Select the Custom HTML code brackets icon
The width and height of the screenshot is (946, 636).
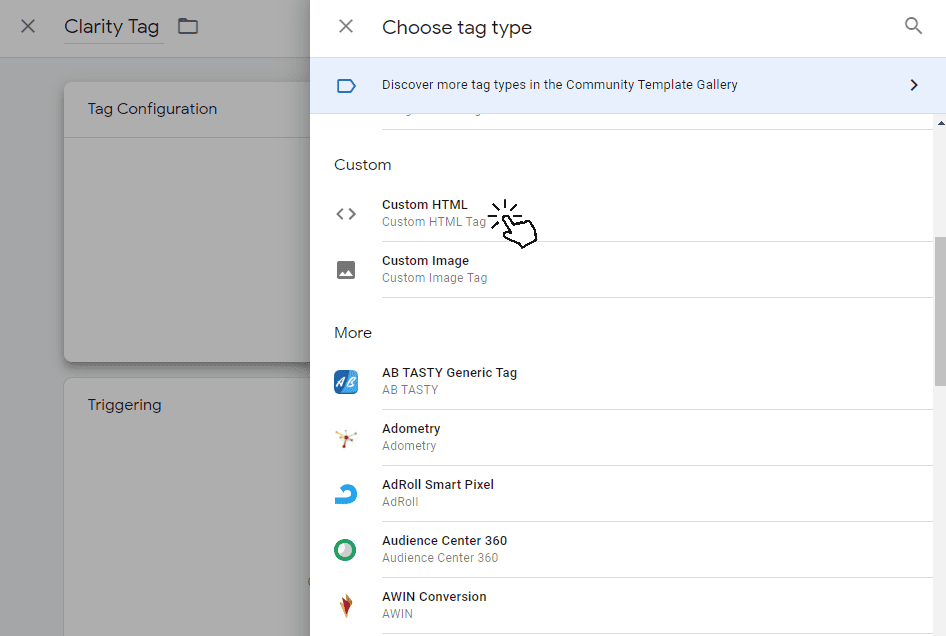click(x=346, y=214)
